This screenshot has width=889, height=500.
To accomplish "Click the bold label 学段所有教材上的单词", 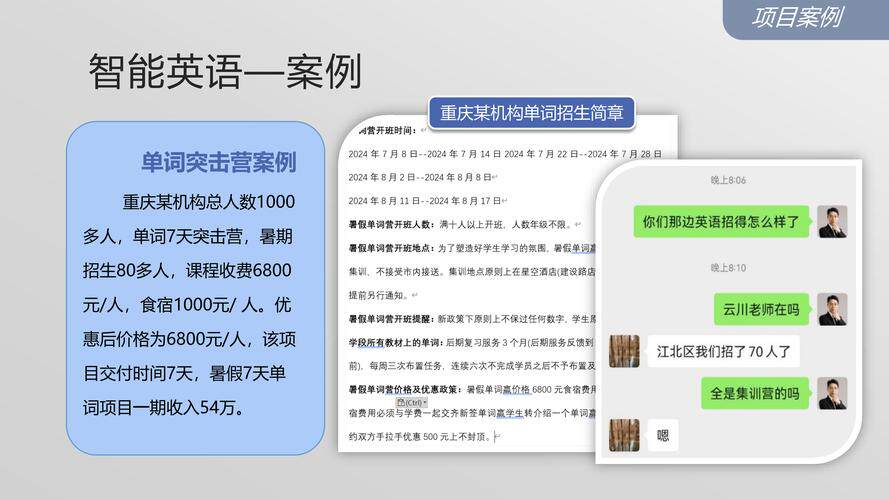I will tap(396, 342).
